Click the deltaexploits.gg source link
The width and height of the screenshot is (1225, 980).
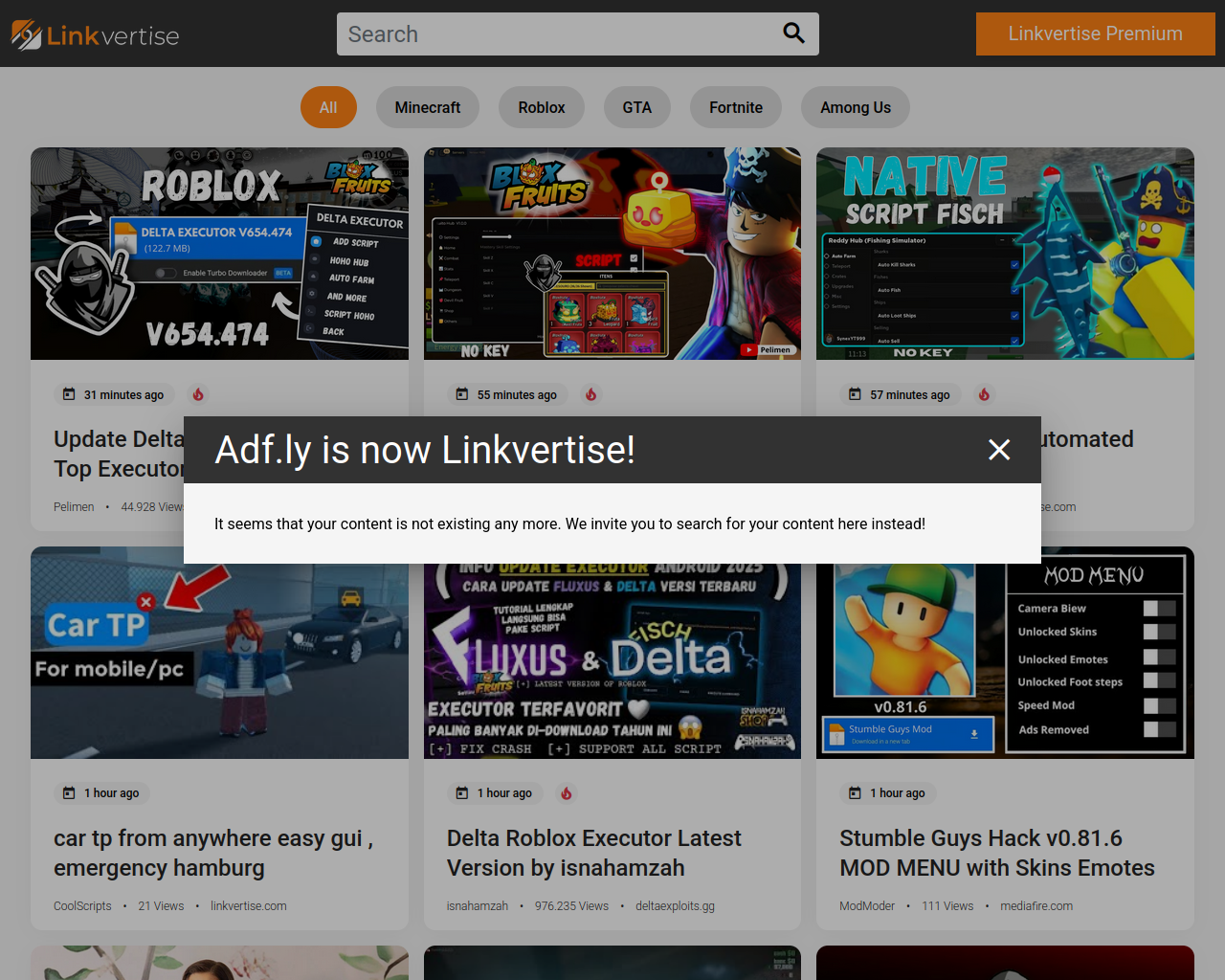pos(675,906)
